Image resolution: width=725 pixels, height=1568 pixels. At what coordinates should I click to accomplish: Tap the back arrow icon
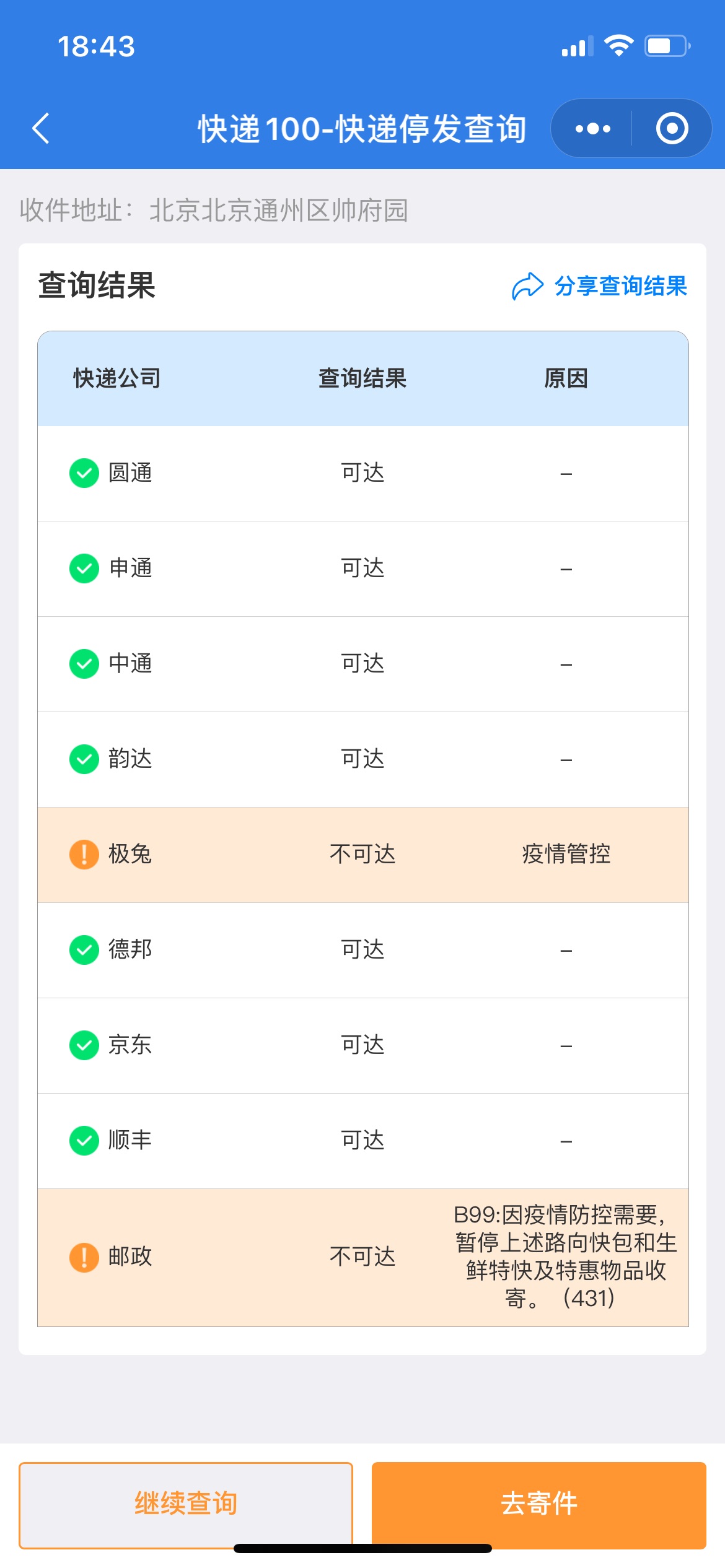pos(40,129)
